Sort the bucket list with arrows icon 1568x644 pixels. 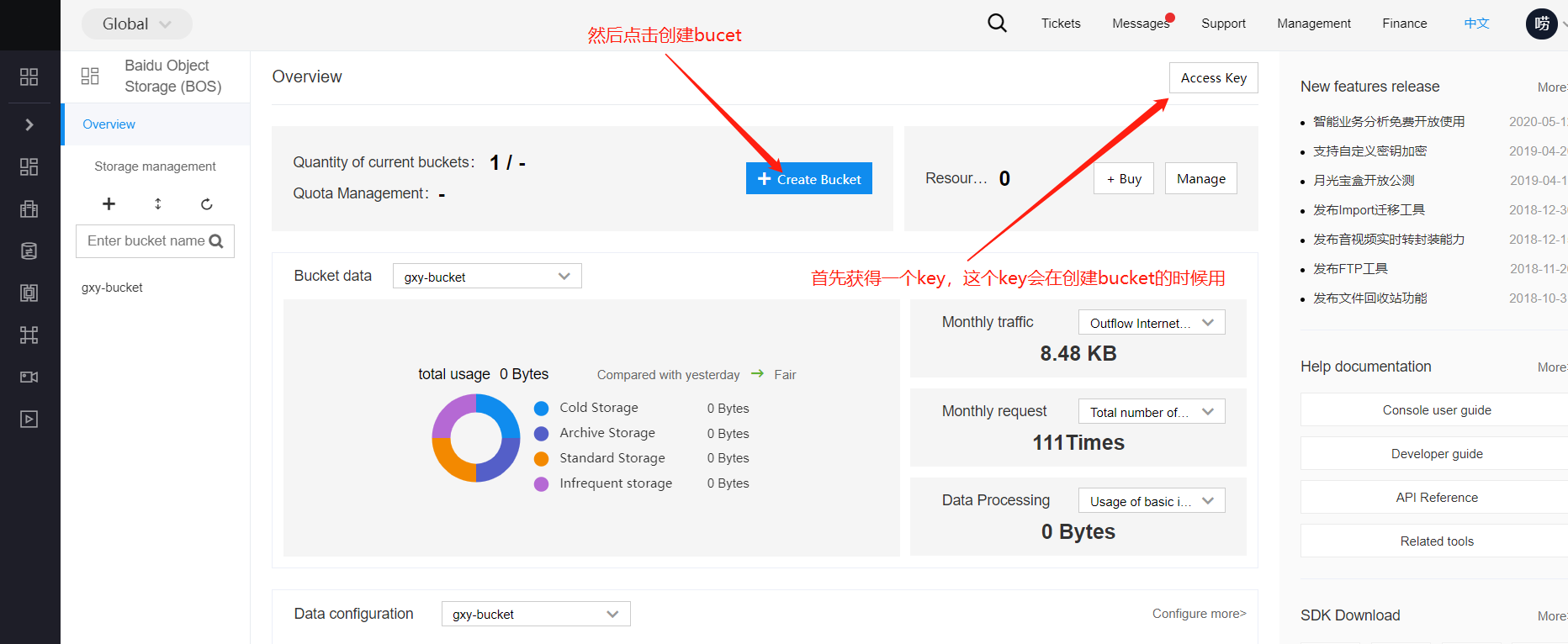pos(157,203)
